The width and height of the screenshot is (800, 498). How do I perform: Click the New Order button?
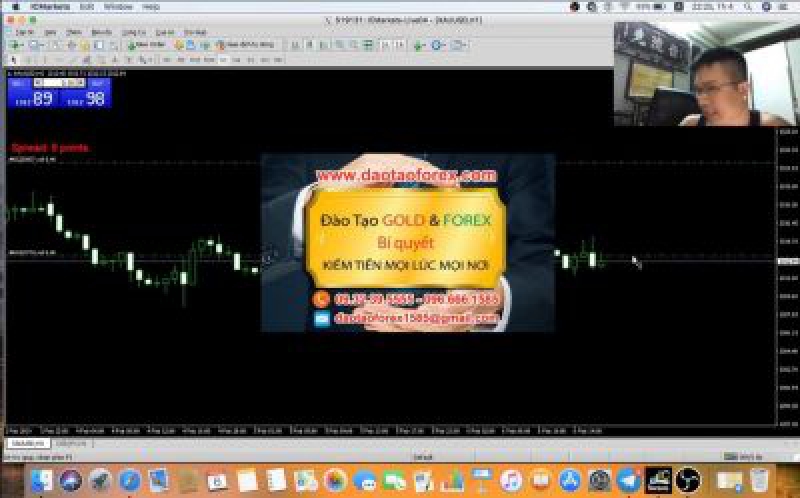click(147, 45)
